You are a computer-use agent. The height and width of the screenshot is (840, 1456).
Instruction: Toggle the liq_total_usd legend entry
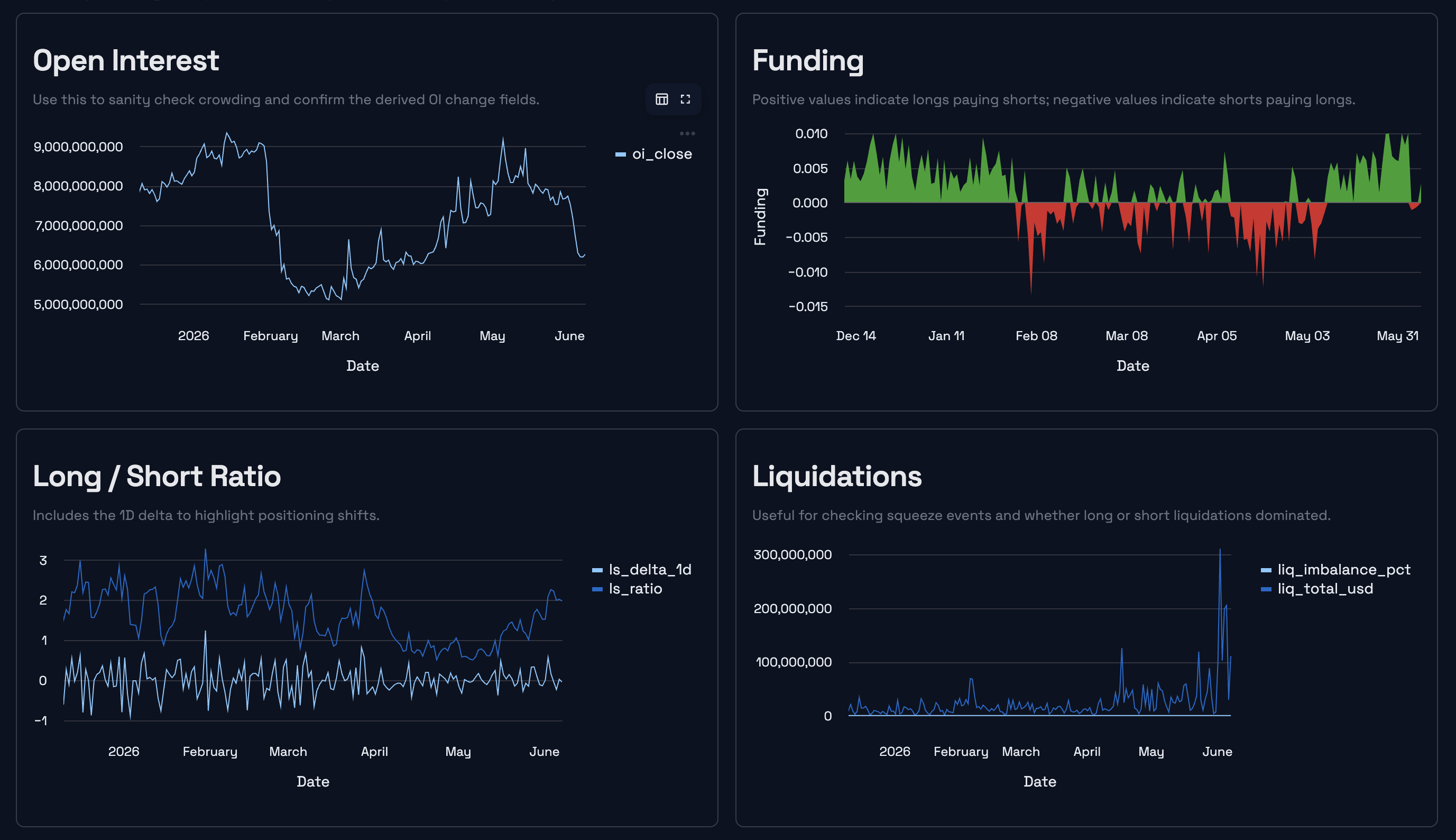[x=1317, y=588]
